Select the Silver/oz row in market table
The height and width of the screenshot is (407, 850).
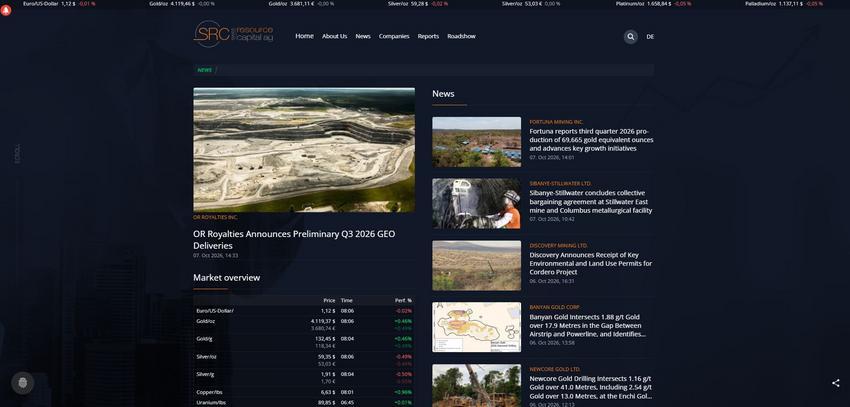click(304, 360)
